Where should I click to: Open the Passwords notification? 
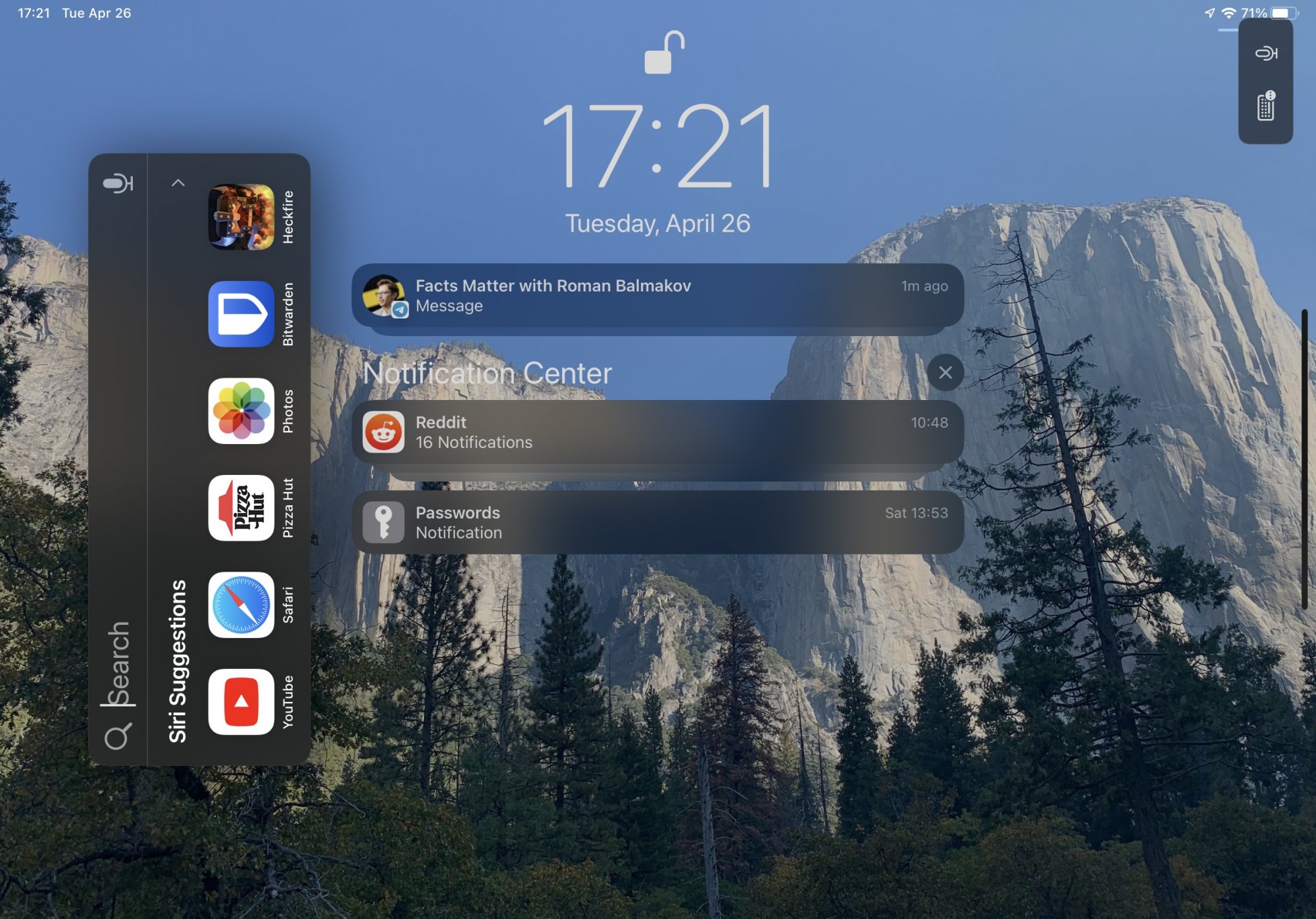[658, 522]
